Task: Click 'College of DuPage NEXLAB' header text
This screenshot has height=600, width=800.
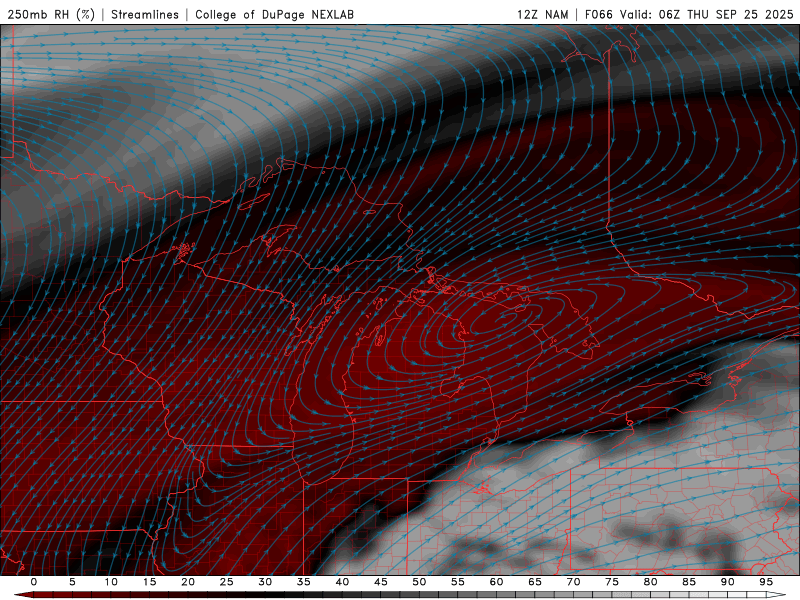Action: point(274,14)
